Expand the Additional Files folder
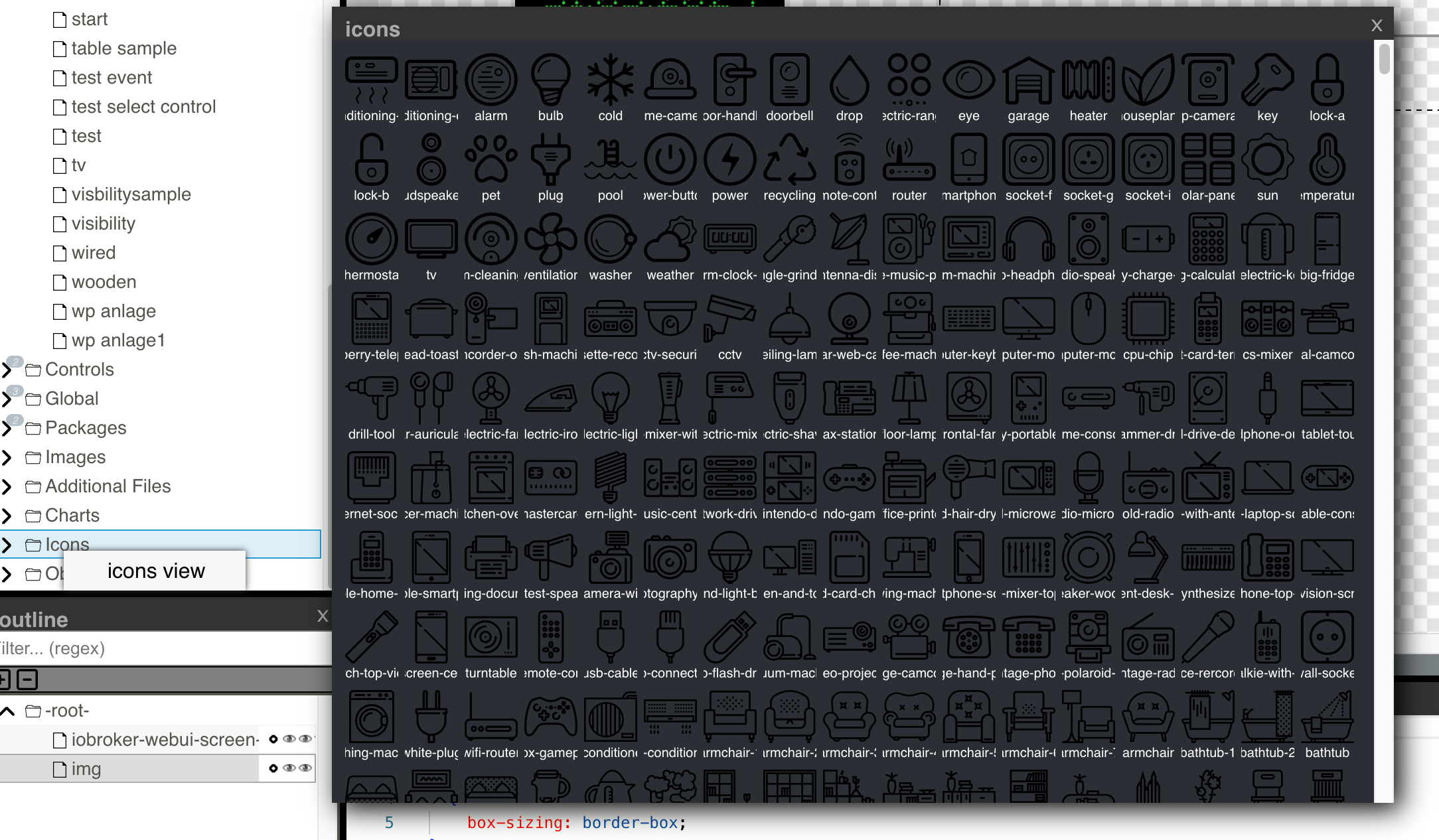Image resolution: width=1439 pixels, height=840 pixels. point(7,486)
